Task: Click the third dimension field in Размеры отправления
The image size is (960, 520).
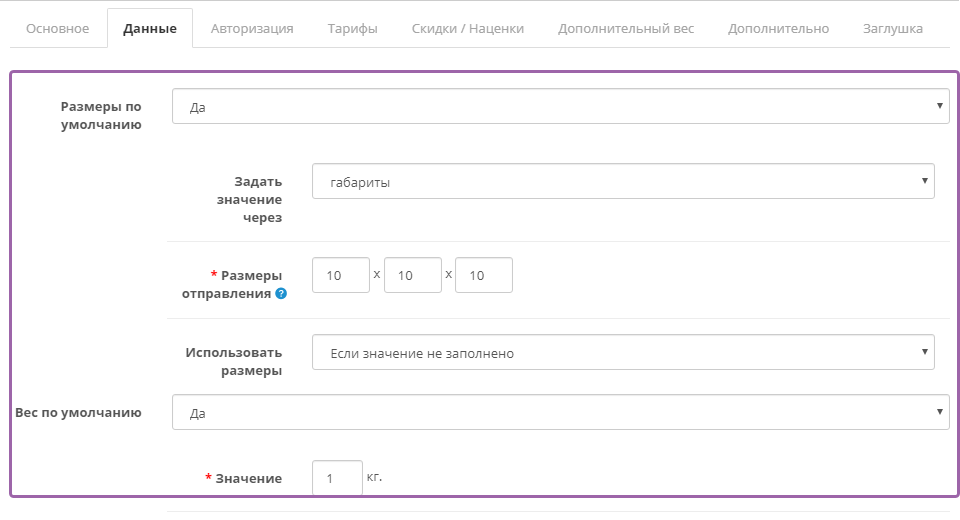Action: 483,275
